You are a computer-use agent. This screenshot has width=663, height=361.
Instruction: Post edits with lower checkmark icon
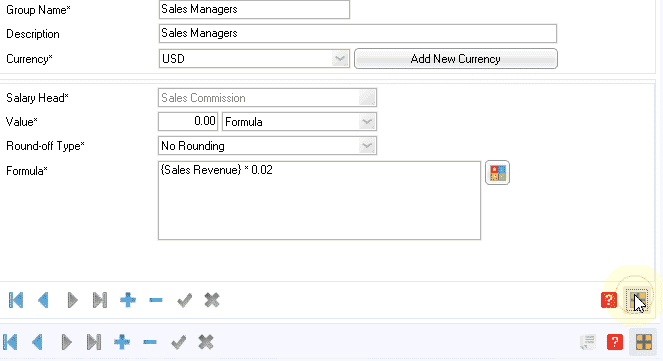(x=178, y=342)
